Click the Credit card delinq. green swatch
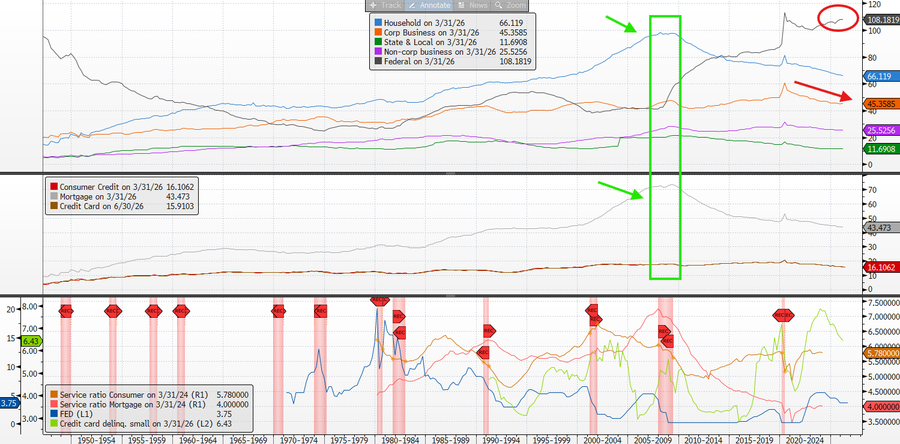The width and height of the screenshot is (900, 444). [53, 423]
